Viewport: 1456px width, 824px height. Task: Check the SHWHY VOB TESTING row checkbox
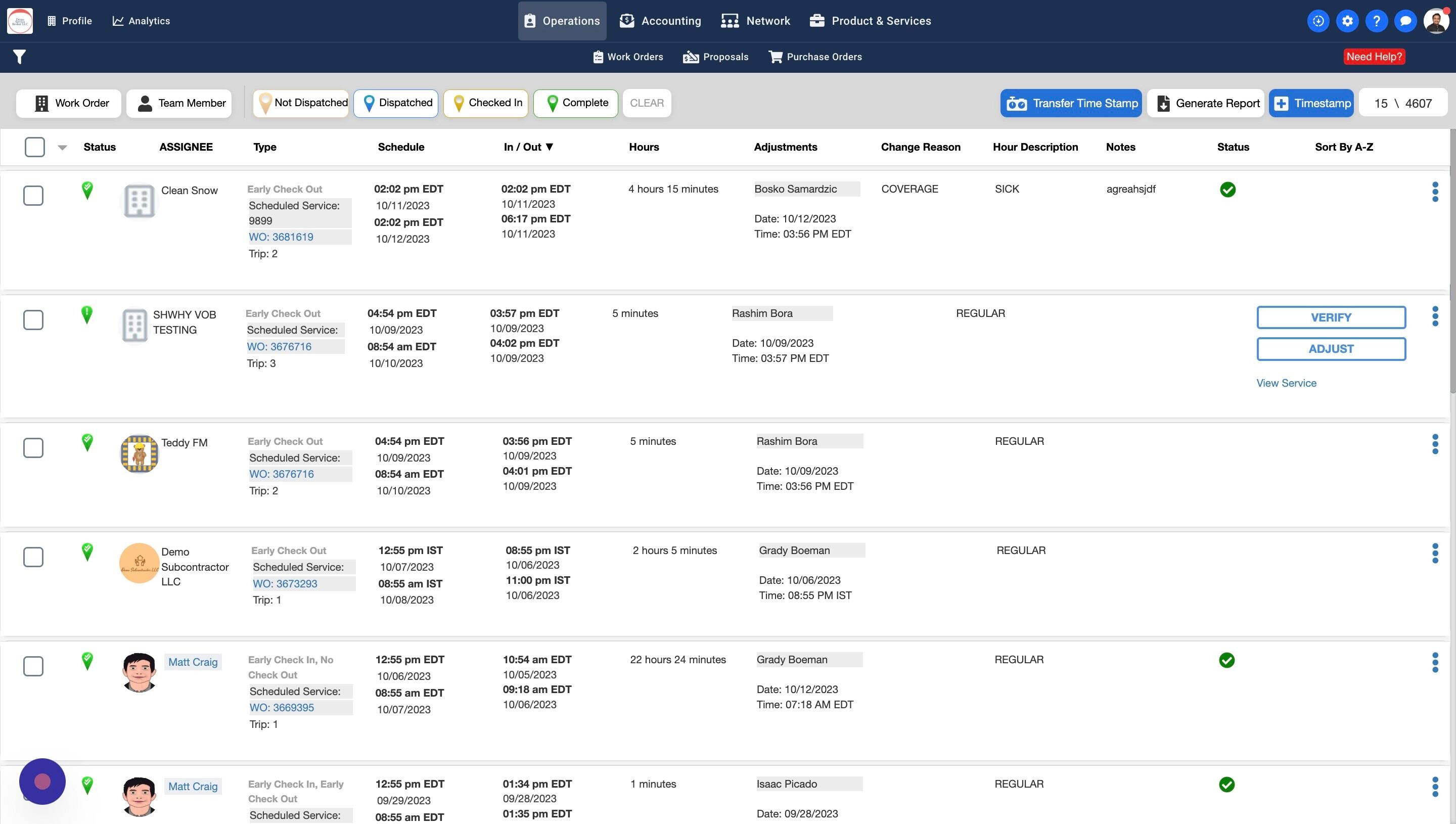pyautogui.click(x=33, y=321)
